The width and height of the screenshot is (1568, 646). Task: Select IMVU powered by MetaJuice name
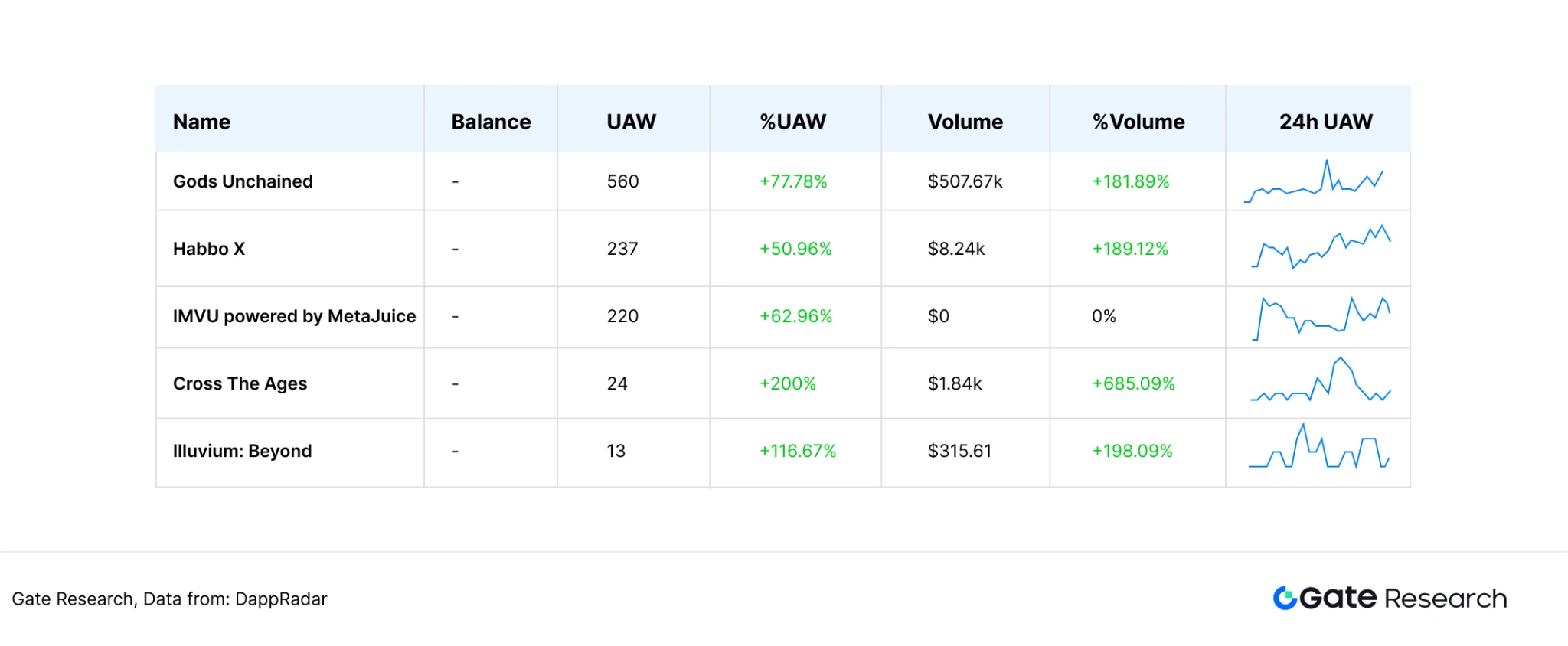click(x=294, y=316)
